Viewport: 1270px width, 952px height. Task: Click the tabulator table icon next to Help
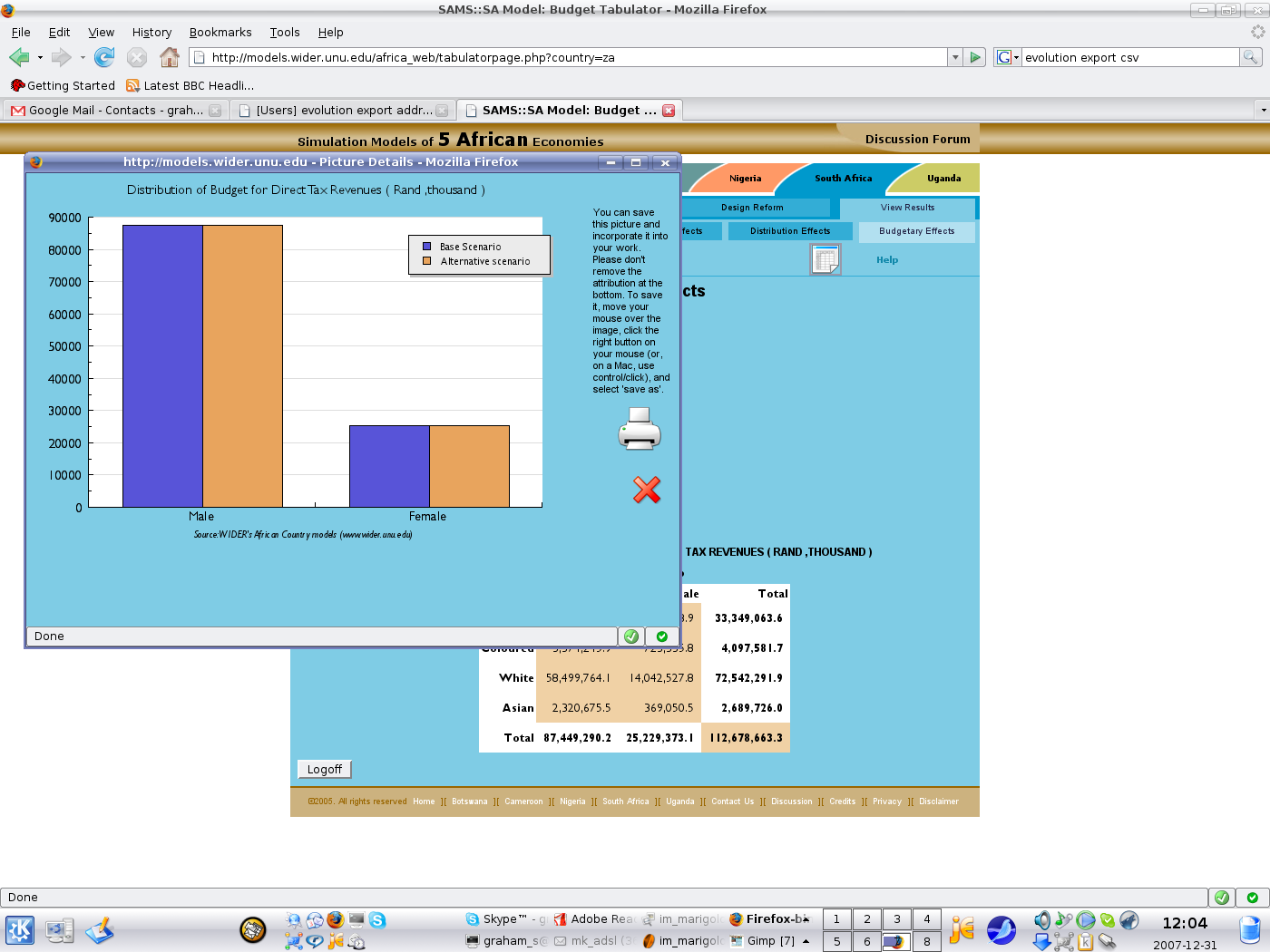(825, 260)
